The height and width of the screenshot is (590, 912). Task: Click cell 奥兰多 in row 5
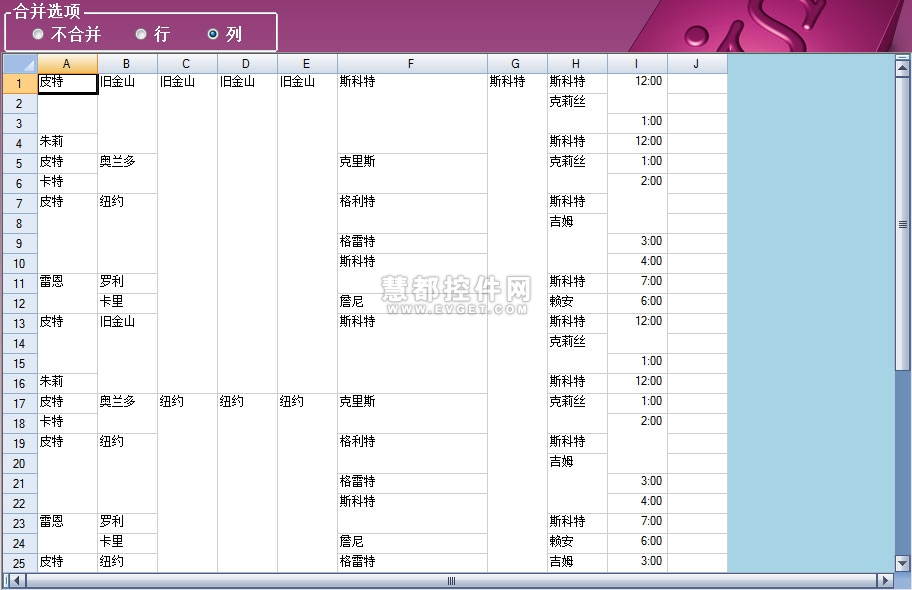(127, 173)
